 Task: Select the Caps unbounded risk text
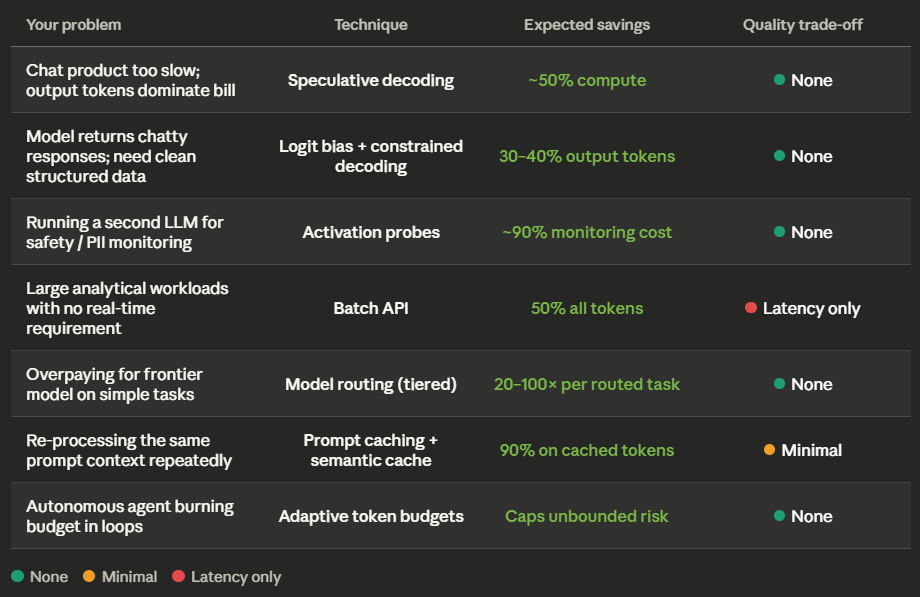click(587, 516)
